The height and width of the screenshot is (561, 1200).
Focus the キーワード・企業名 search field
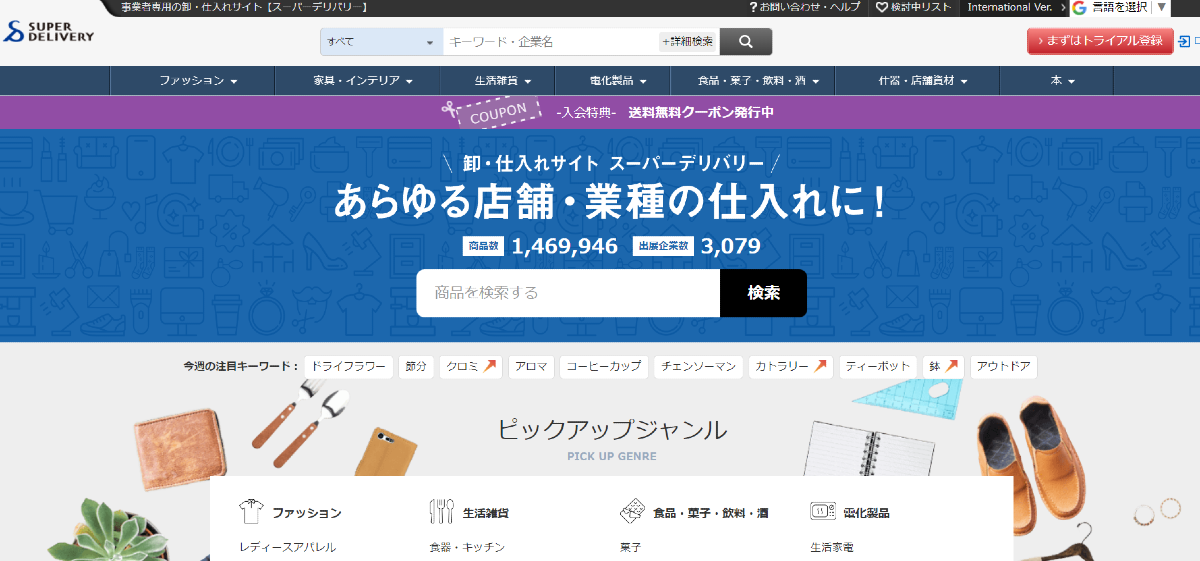550,41
